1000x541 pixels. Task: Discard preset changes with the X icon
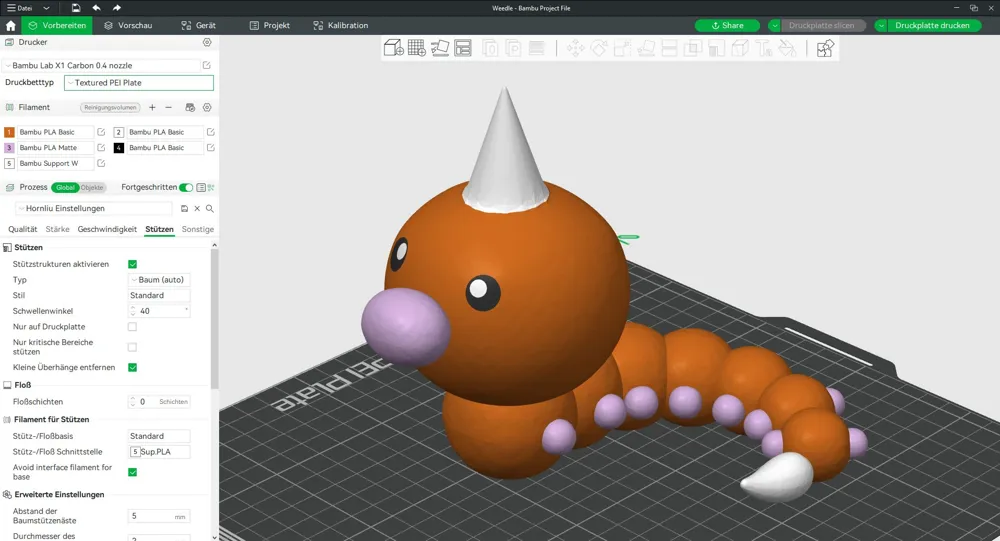[197, 209]
